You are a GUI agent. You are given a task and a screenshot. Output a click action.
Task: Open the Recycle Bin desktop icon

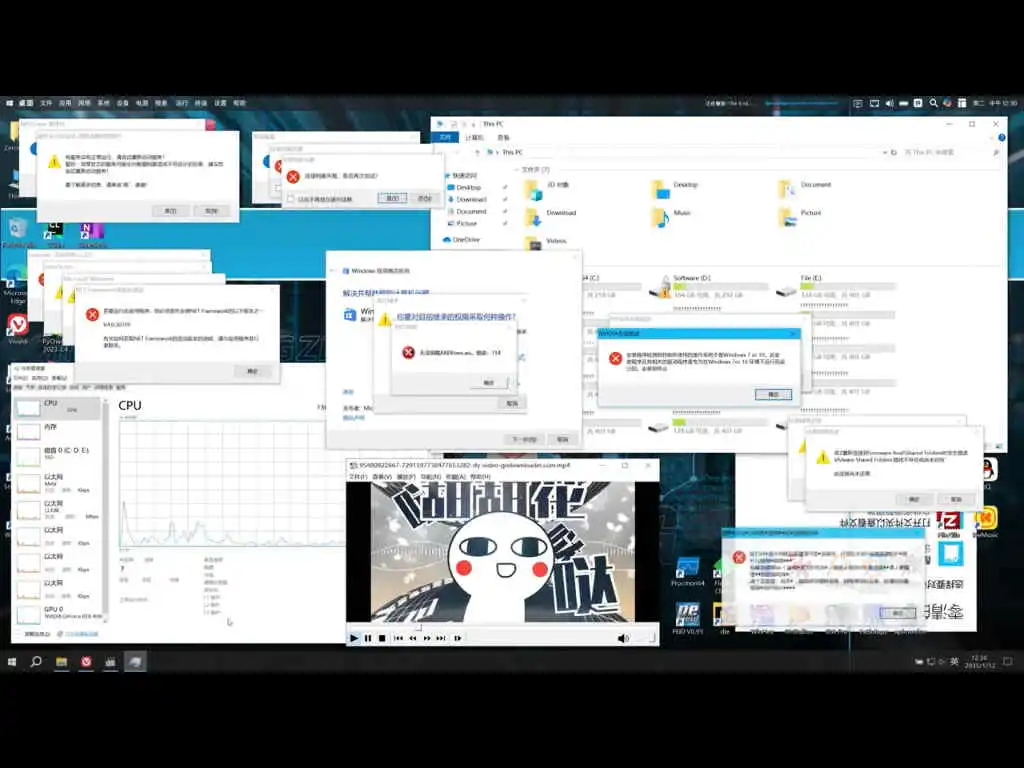(18, 232)
